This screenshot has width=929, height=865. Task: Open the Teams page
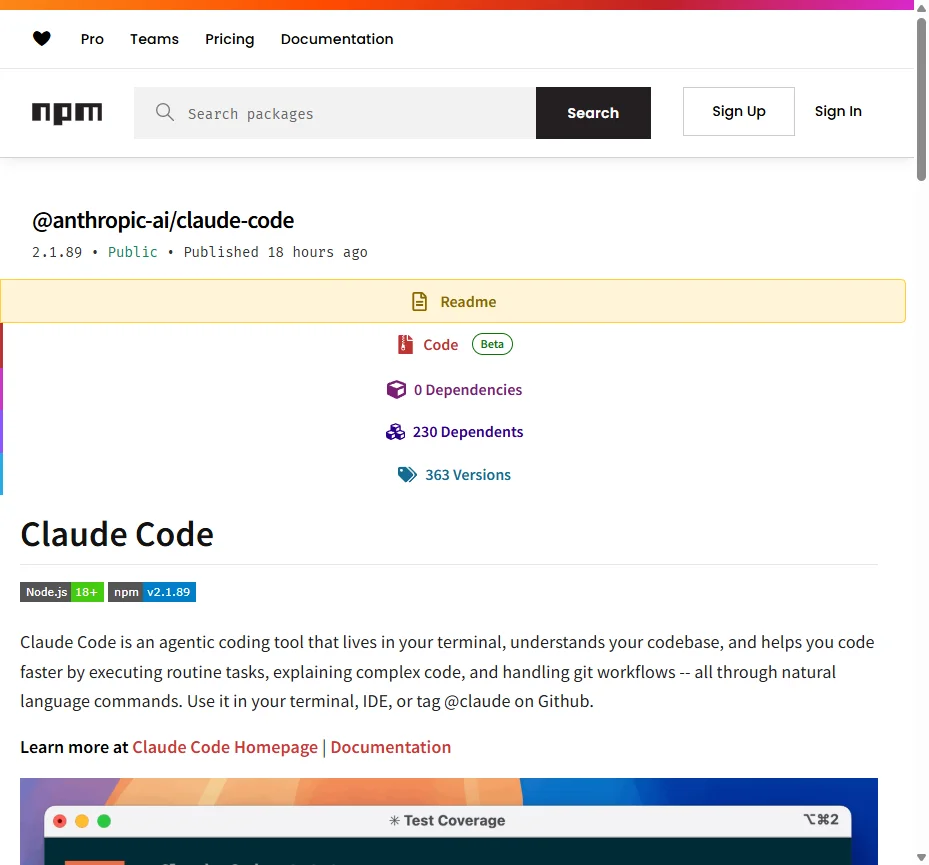[154, 39]
